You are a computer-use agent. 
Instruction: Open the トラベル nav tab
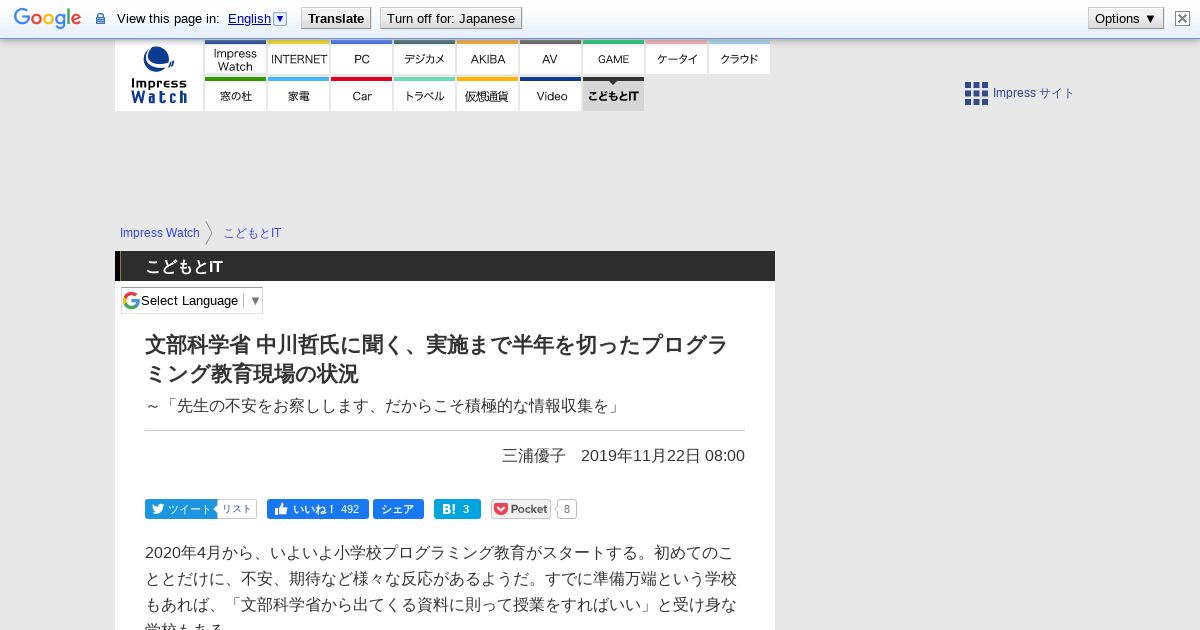pyautogui.click(x=424, y=95)
